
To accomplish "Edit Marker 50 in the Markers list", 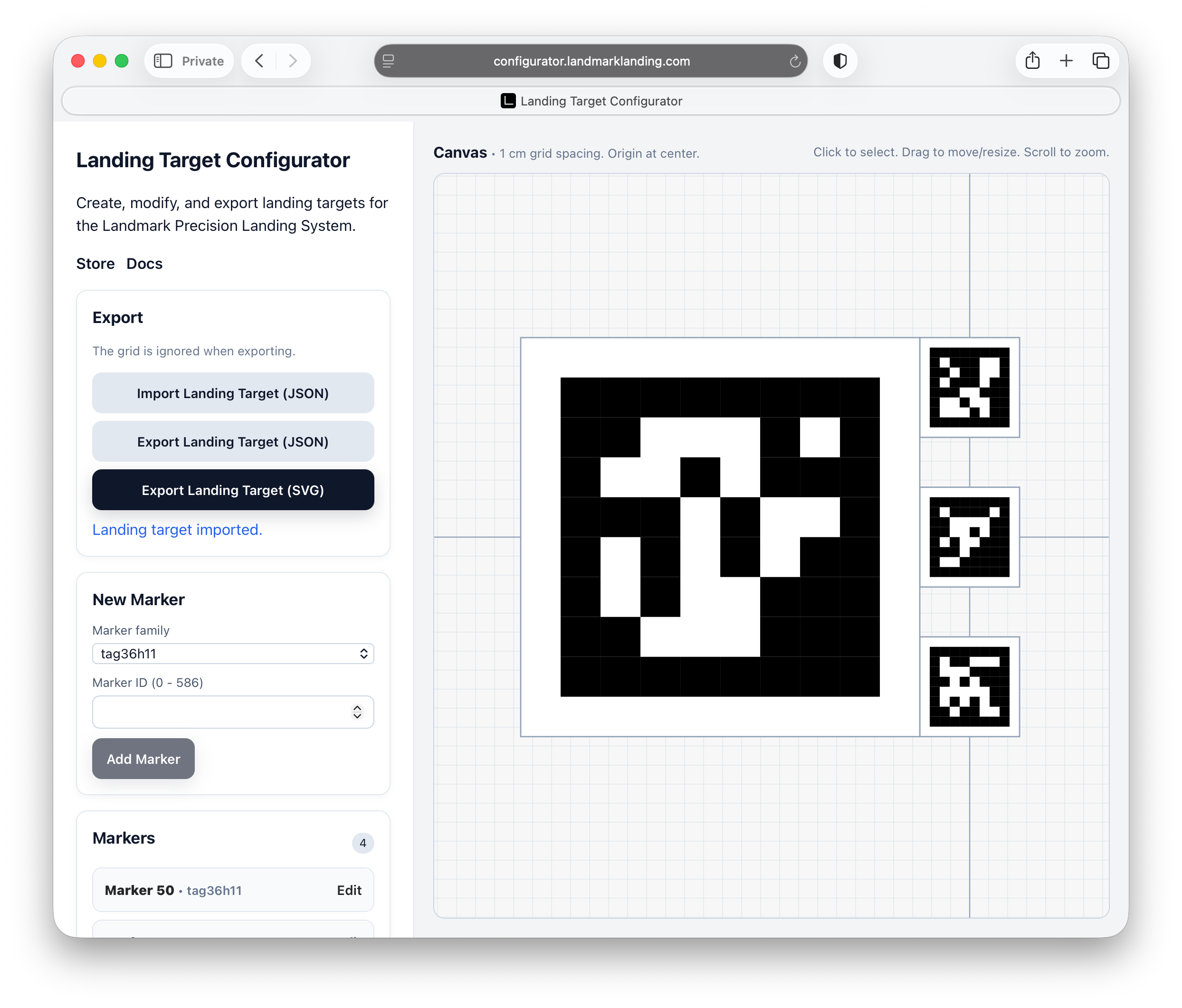I will [x=349, y=891].
